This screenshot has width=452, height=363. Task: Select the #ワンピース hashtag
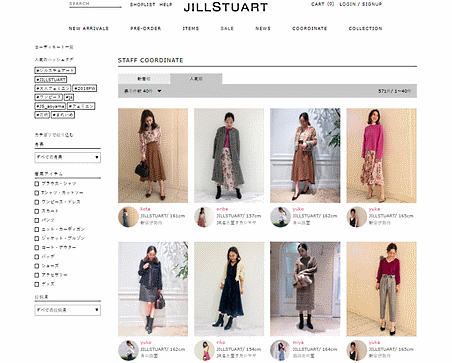click(x=48, y=97)
